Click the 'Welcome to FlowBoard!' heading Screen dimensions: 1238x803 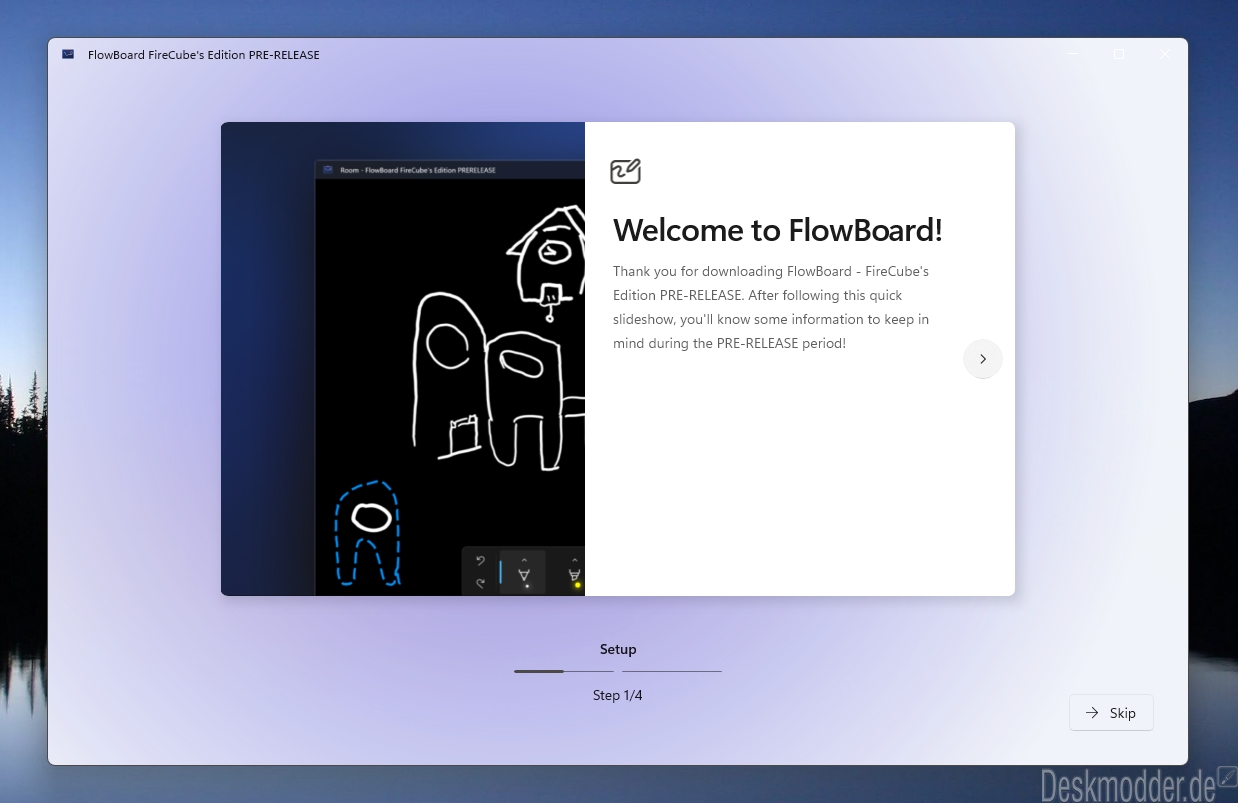(x=778, y=230)
